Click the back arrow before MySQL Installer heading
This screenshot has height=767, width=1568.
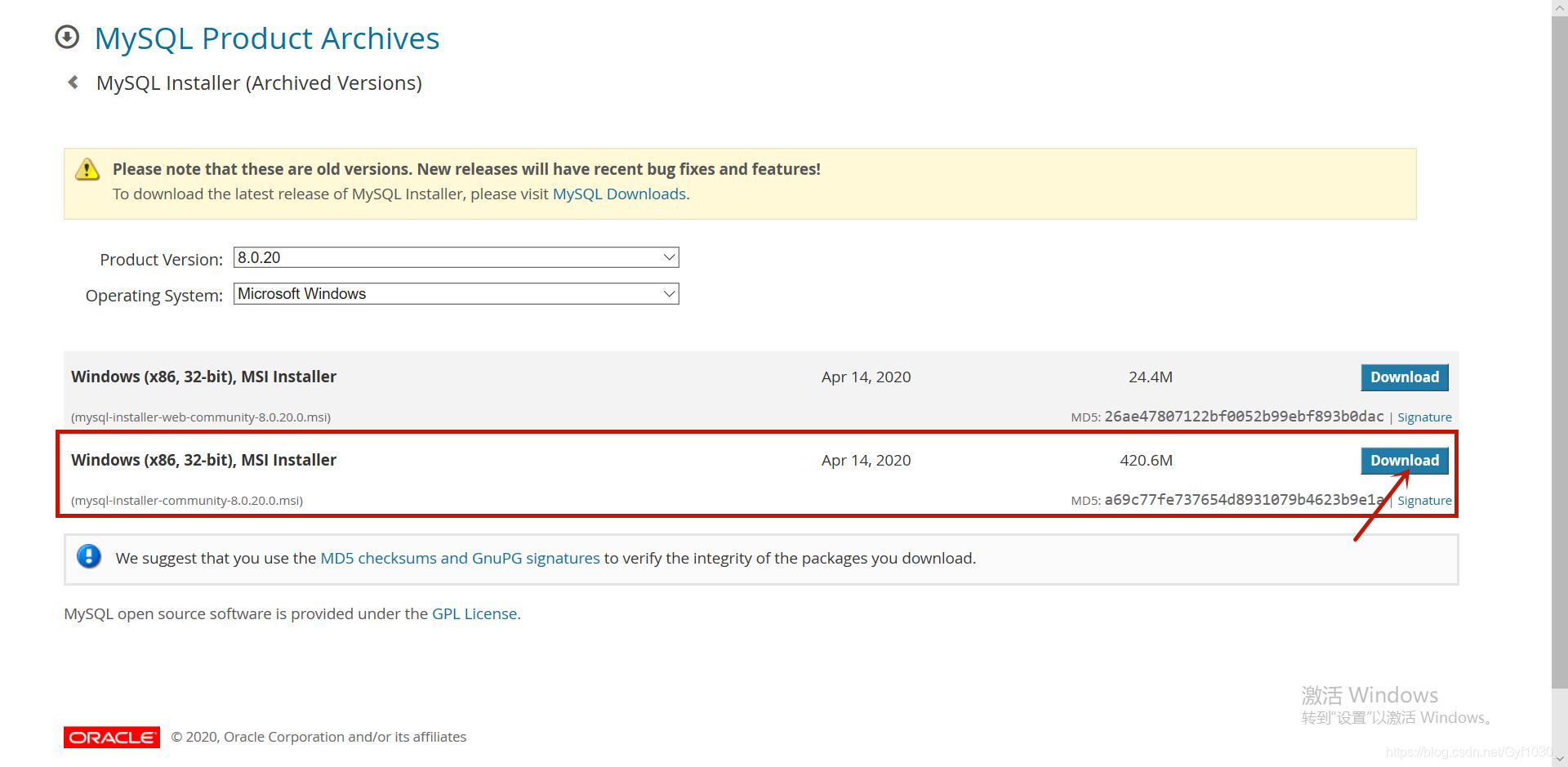pyautogui.click(x=73, y=82)
